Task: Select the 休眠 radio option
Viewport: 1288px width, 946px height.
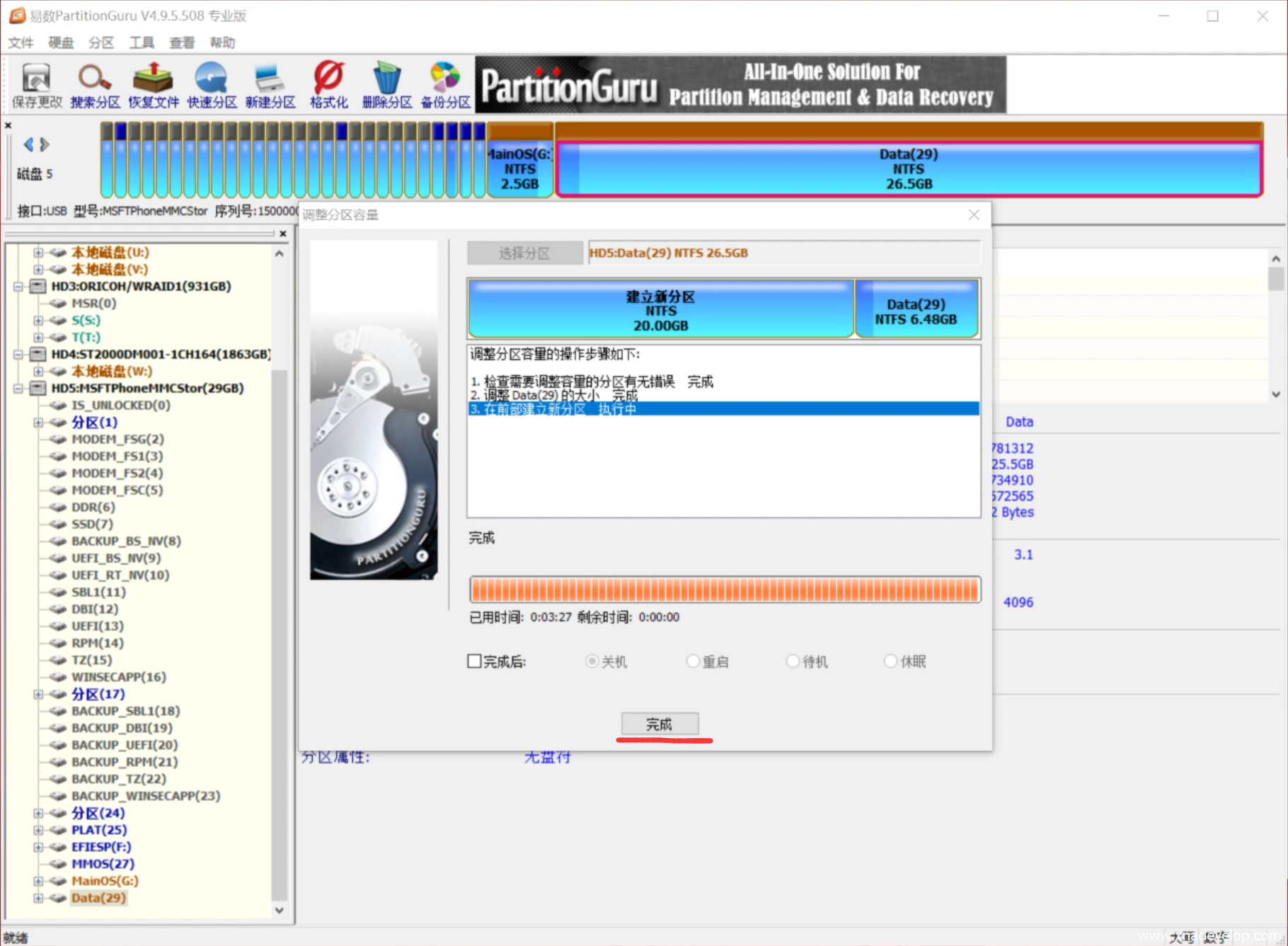Action: 890,662
